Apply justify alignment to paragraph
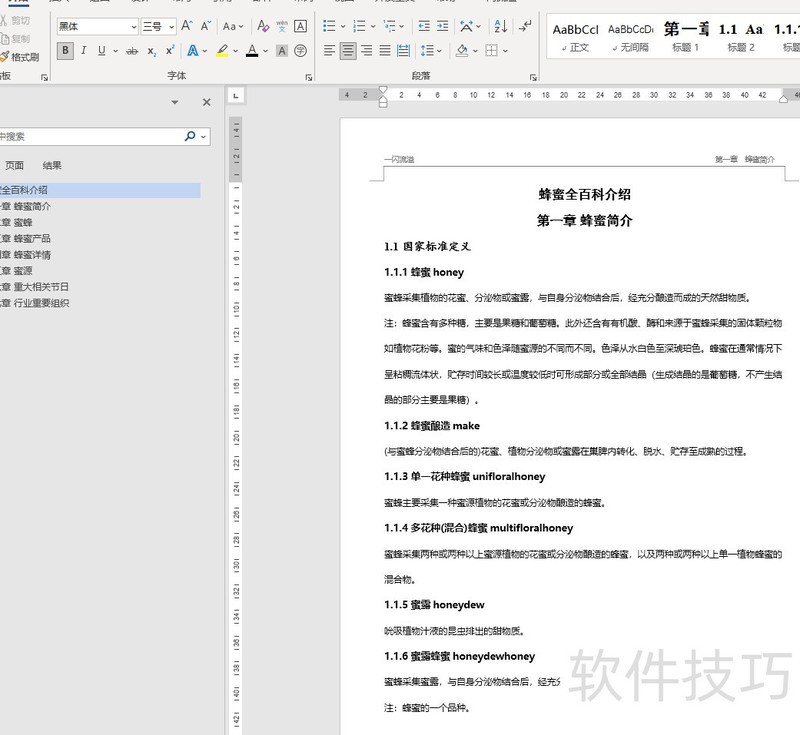The width and height of the screenshot is (800, 735). pos(385,50)
